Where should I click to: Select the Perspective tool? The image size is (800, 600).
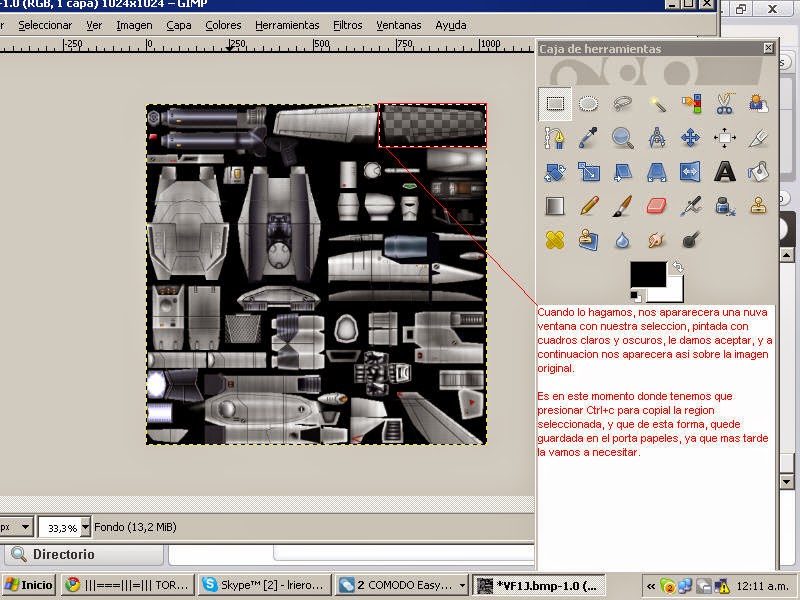pyautogui.click(x=657, y=172)
